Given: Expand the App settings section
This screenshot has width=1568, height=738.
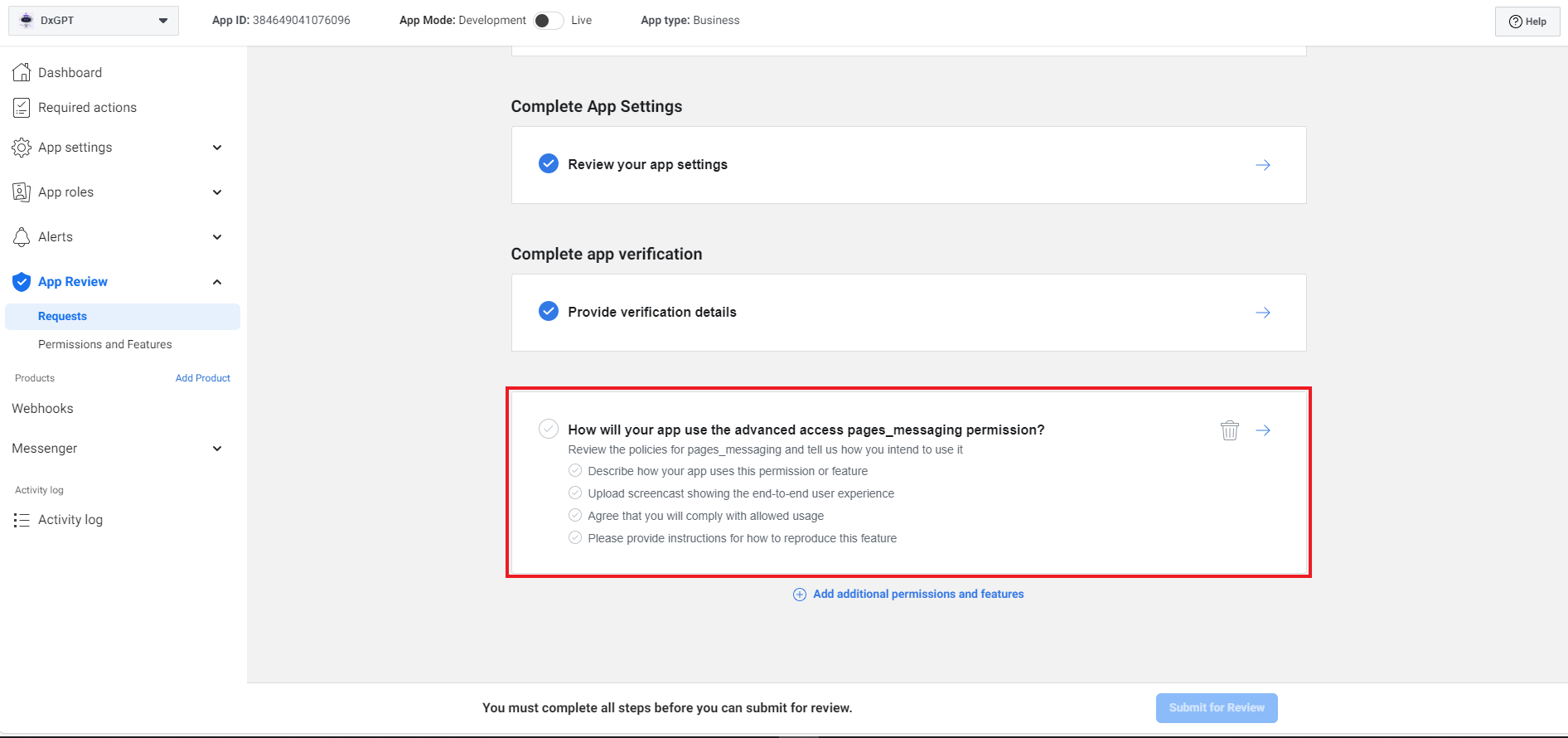Looking at the screenshot, I should pyautogui.click(x=217, y=148).
